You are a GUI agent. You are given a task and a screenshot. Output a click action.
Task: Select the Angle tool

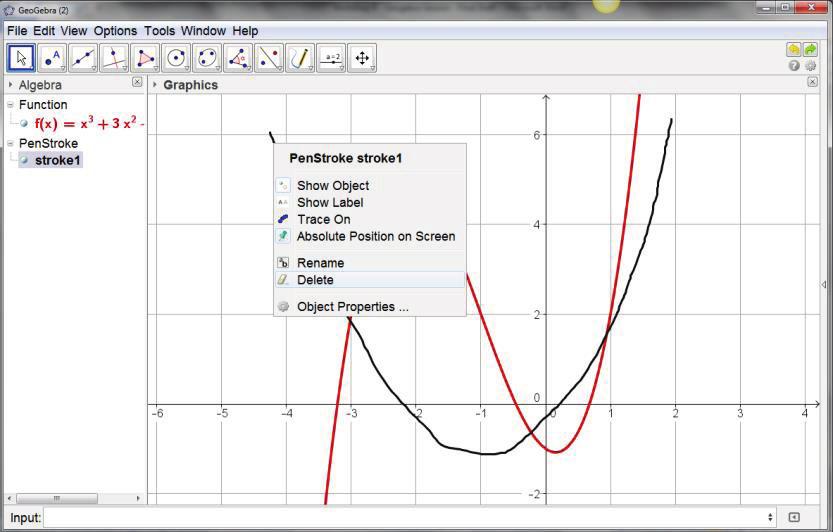(x=238, y=58)
